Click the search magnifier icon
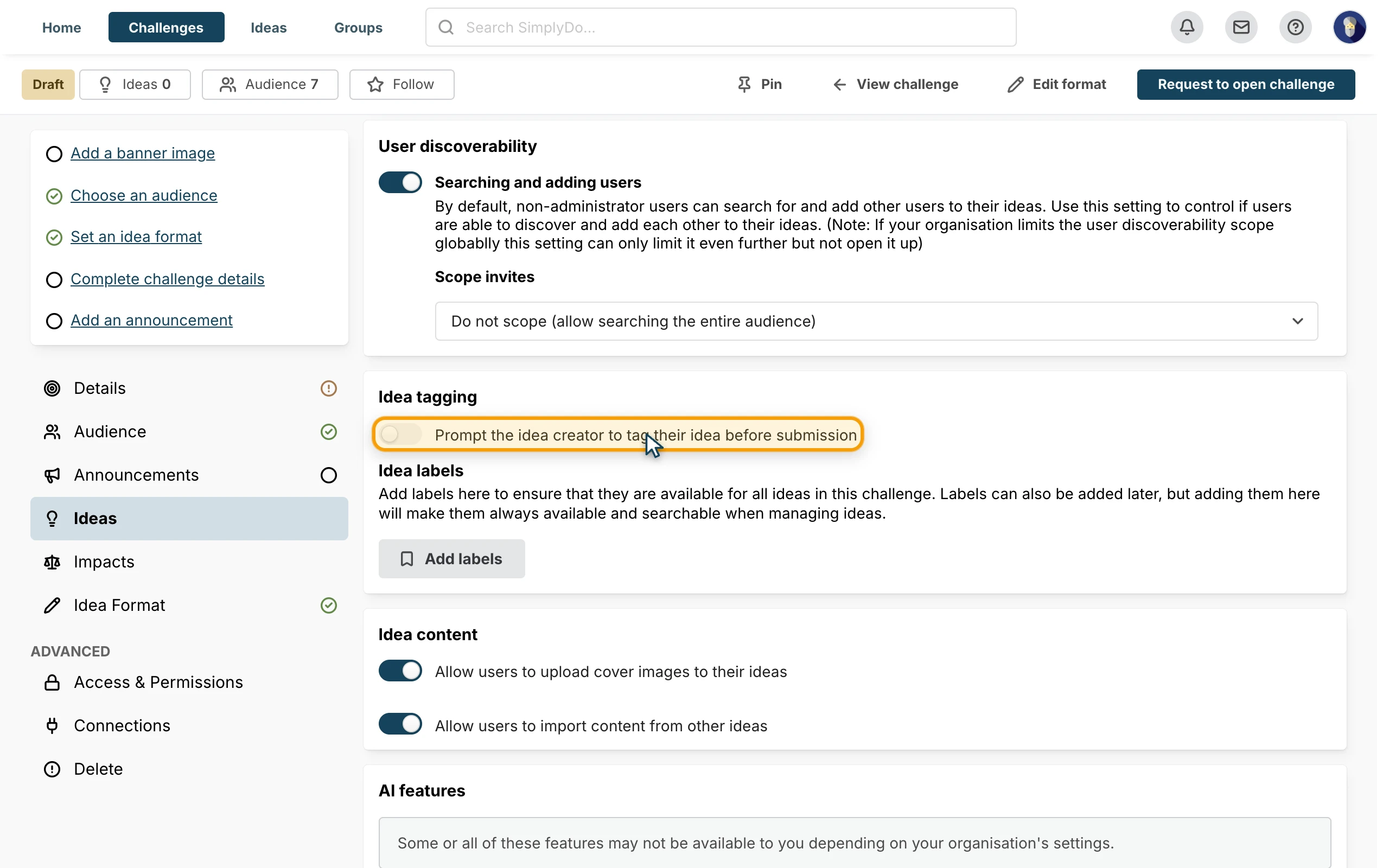This screenshot has height=868, width=1389. [446, 27]
